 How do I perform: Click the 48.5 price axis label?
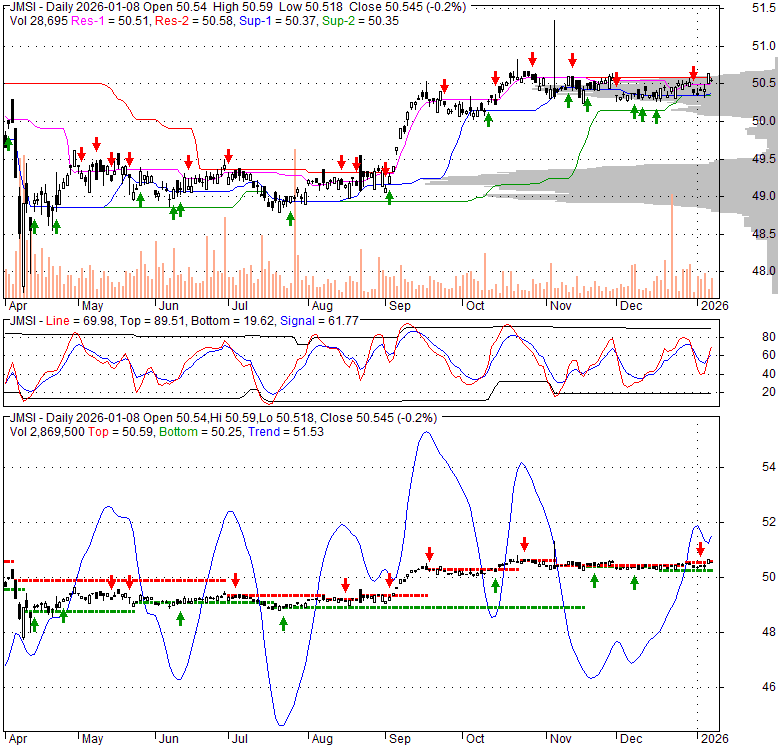(764, 233)
